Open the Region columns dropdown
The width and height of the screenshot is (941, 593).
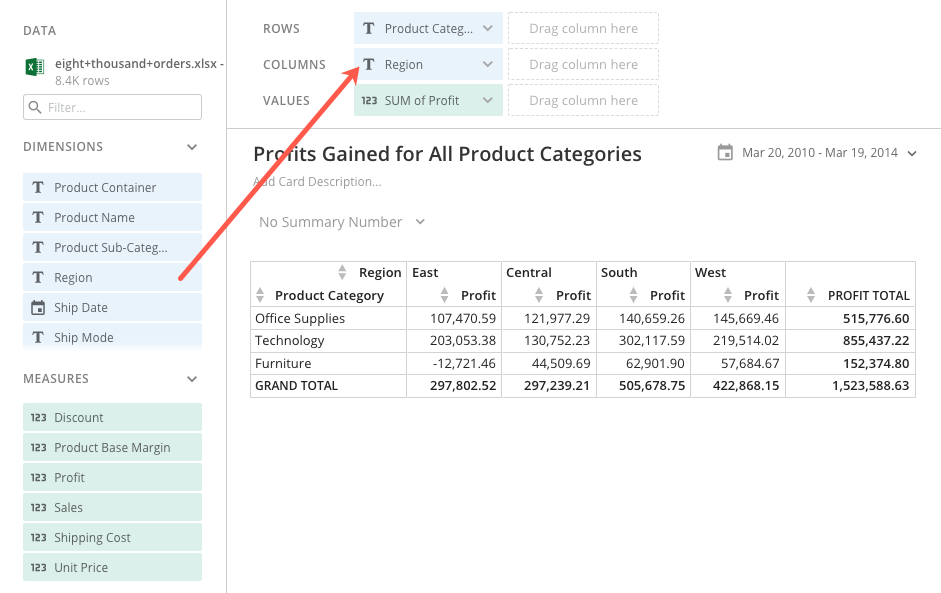click(490, 64)
